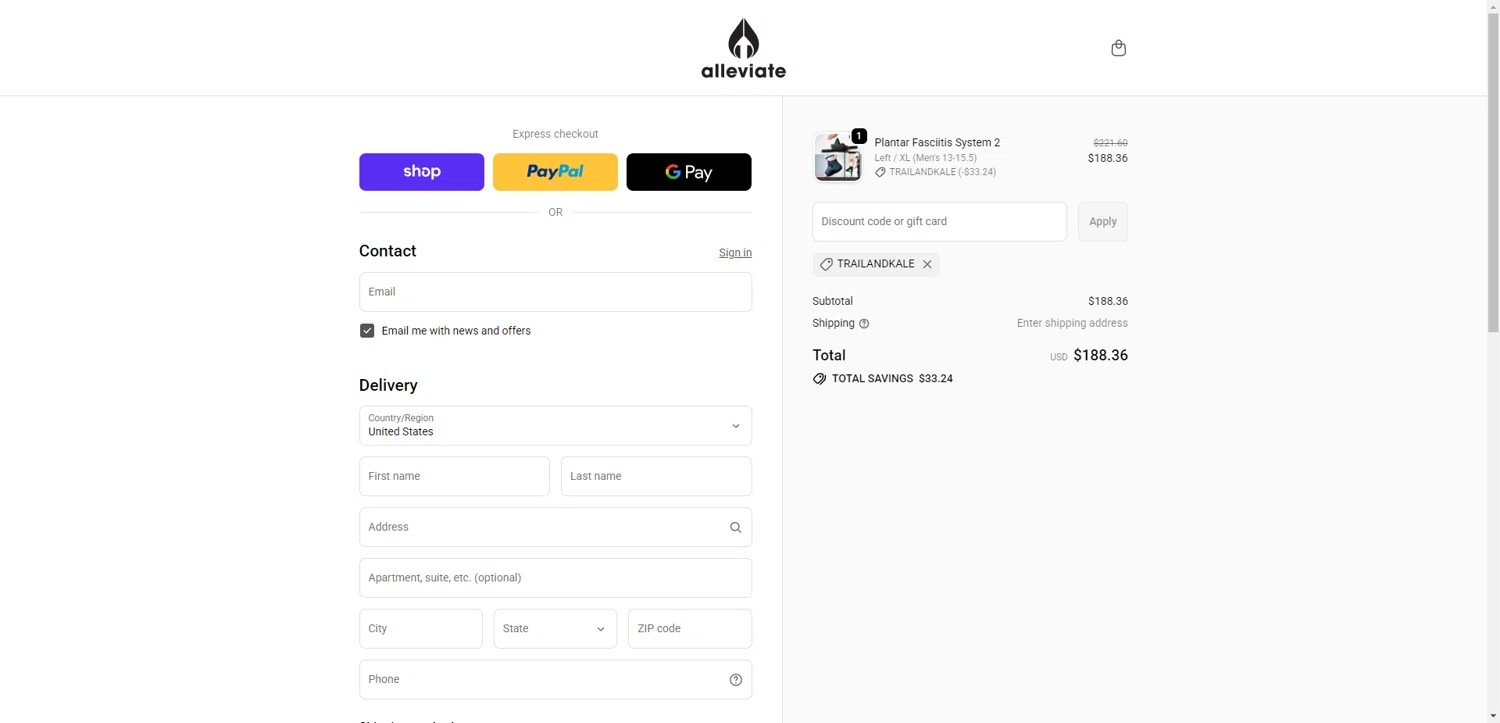Open the Country/Region dropdown
Image resolution: width=1500 pixels, height=723 pixels.
click(x=555, y=426)
